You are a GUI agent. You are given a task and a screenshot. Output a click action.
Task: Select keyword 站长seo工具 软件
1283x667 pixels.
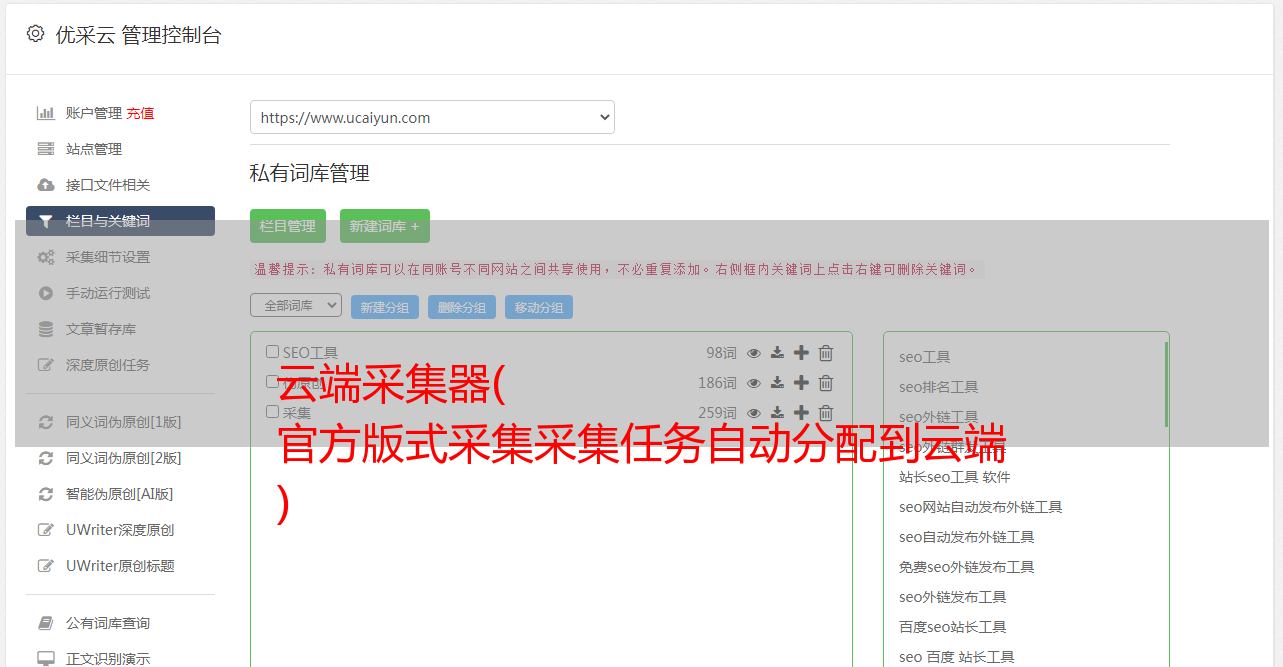coord(954,477)
